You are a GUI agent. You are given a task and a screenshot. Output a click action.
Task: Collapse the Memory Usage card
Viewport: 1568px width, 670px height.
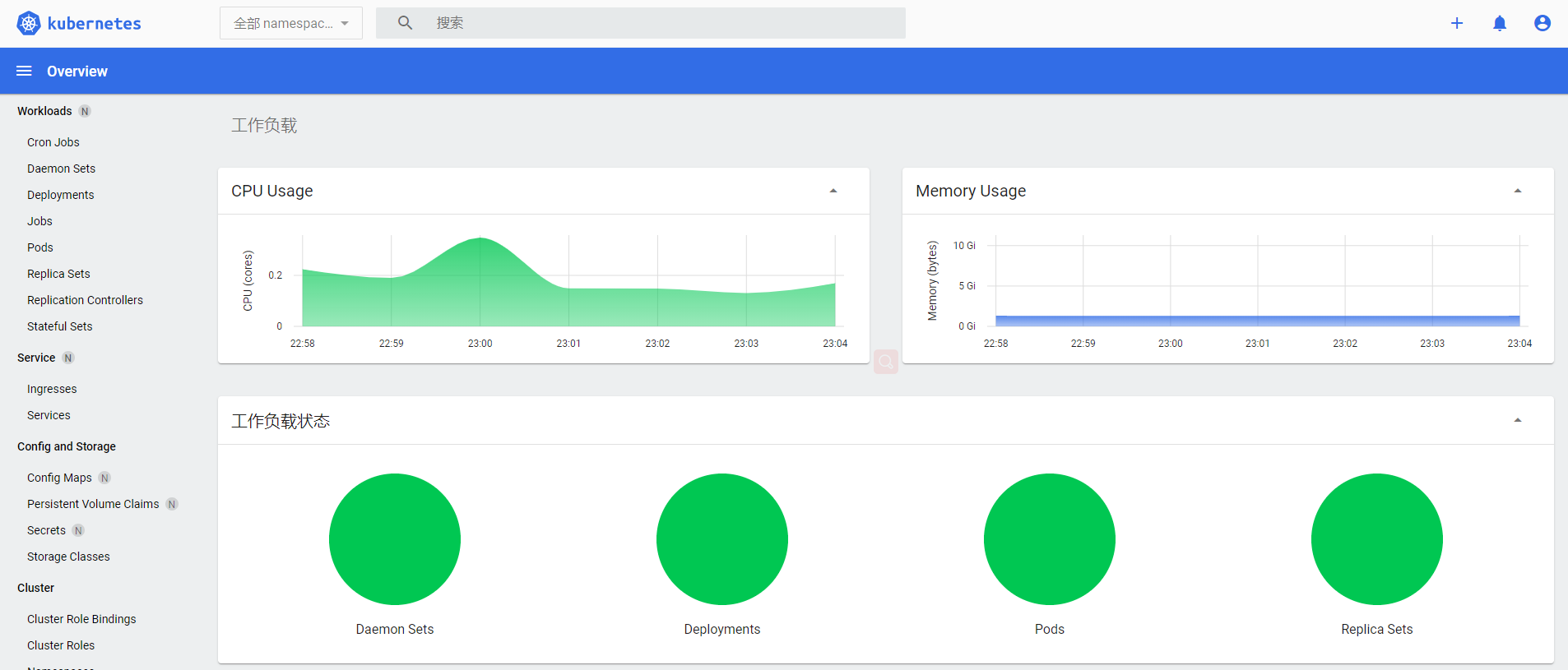1518,191
